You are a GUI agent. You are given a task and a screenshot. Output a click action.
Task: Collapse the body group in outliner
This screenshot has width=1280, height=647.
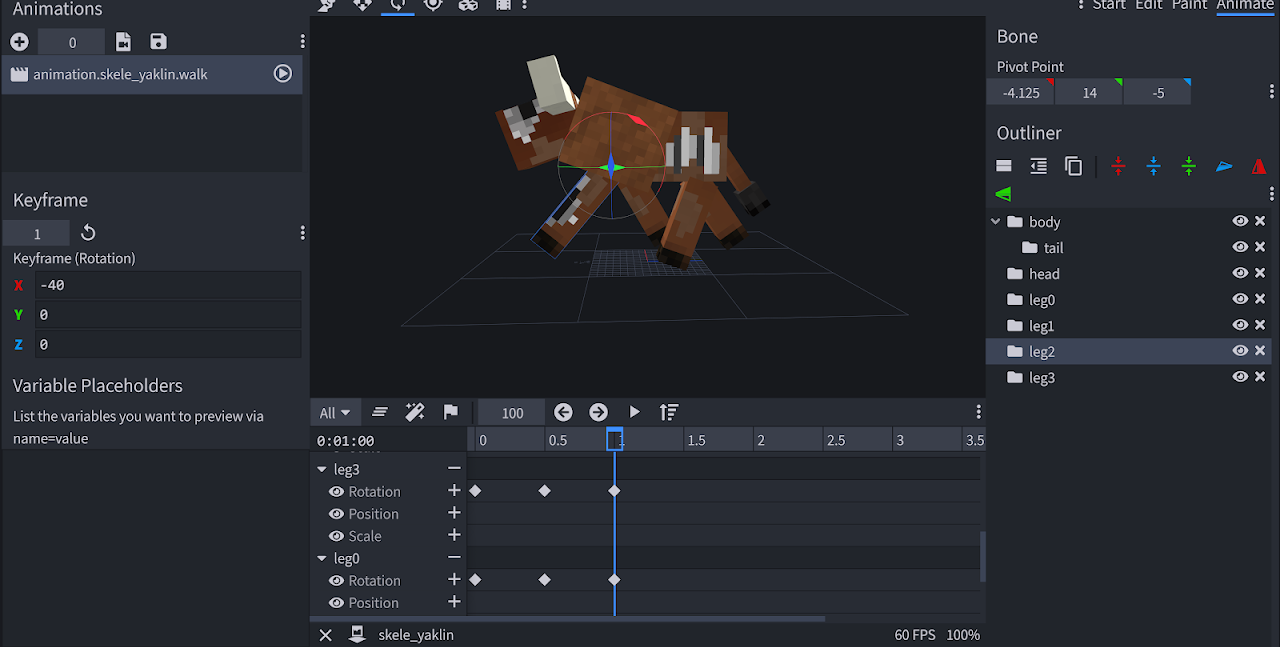(995, 222)
